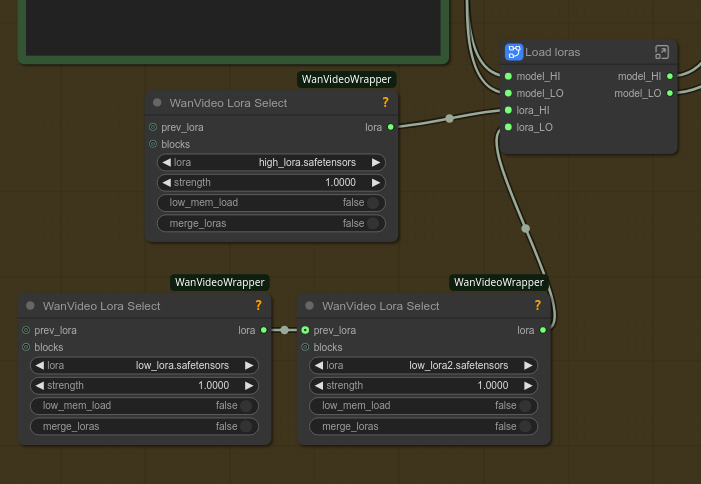Image resolution: width=701 pixels, height=484 pixels.
Task: Edit strength value in low_lora2 node
Action: click(x=423, y=385)
